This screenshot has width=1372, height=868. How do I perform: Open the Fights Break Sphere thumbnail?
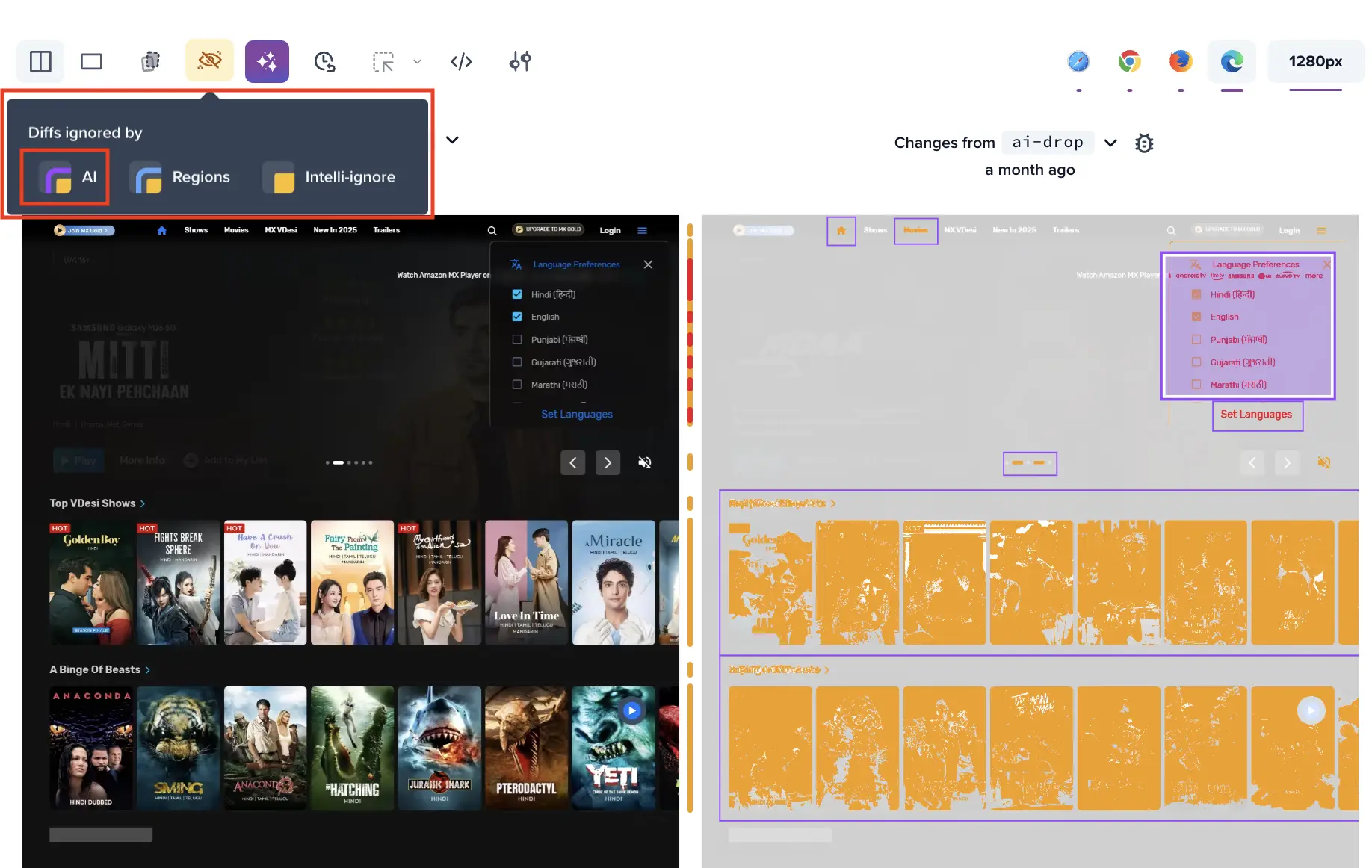tap(178, 583)
